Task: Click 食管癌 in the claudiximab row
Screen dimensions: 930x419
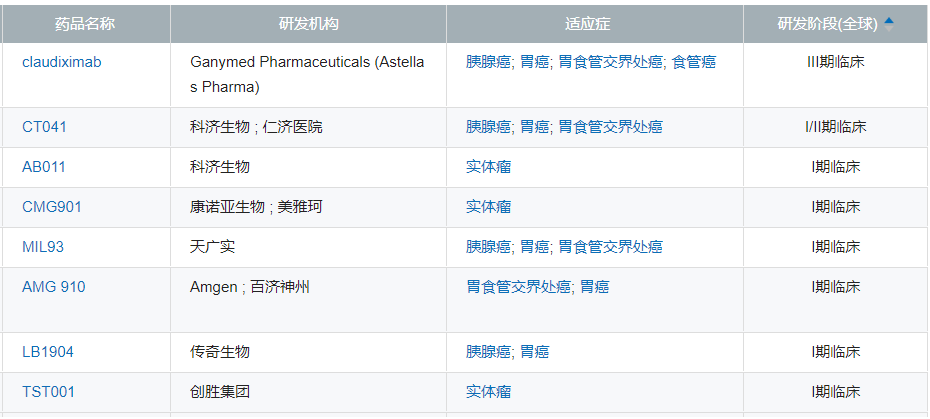Action: click(693, 62)
